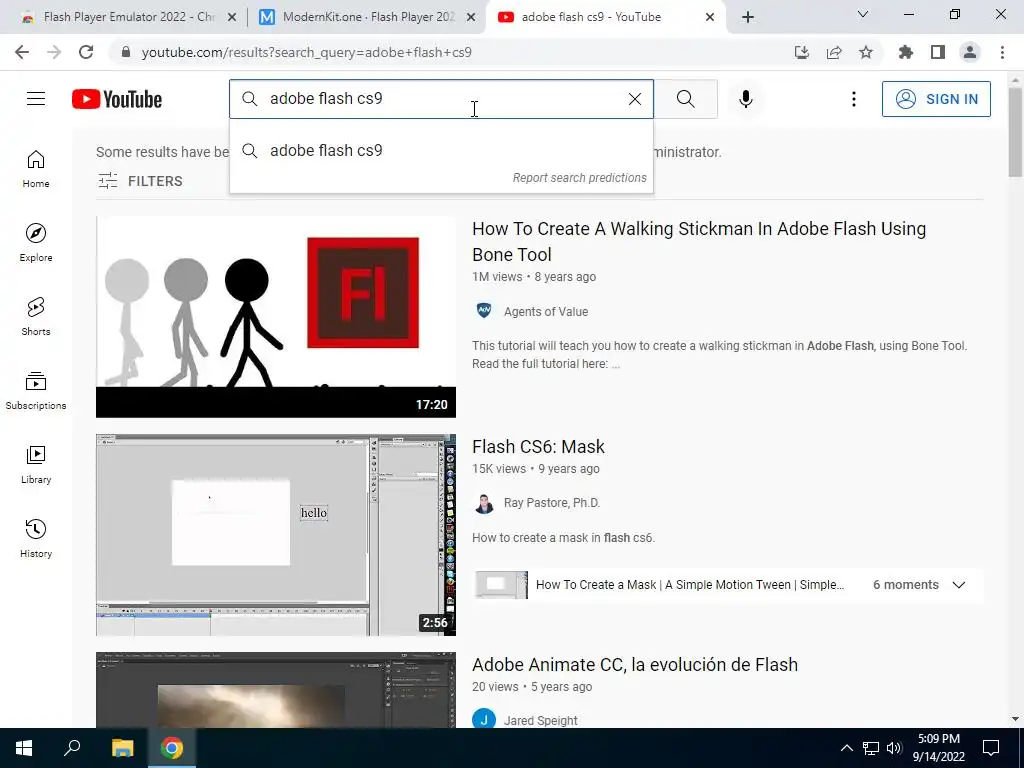Open volume control in system tray
Viewport: 1024px width, 768px height.
[894, 748]
